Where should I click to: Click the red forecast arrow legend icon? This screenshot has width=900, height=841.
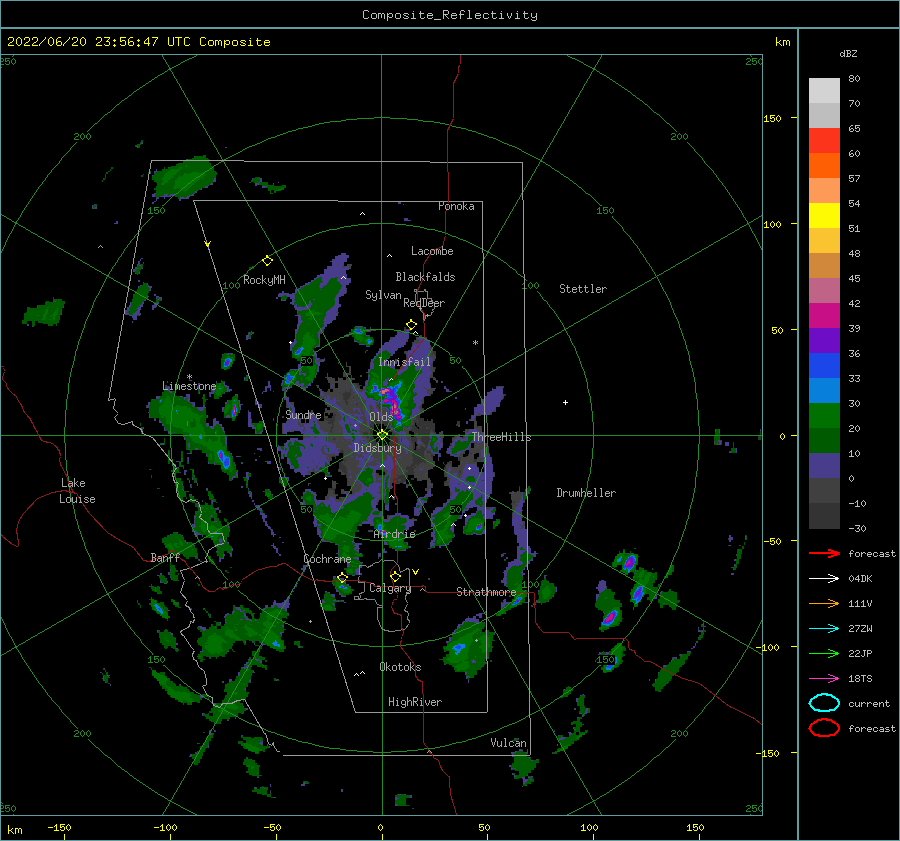point(824,553)
